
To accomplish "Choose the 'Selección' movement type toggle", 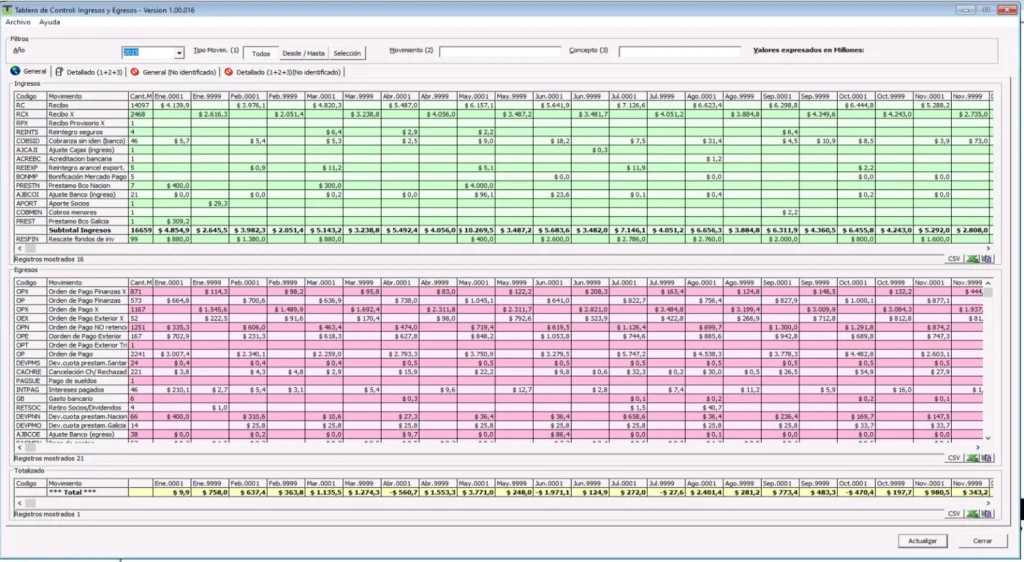I will click(347, 53).
